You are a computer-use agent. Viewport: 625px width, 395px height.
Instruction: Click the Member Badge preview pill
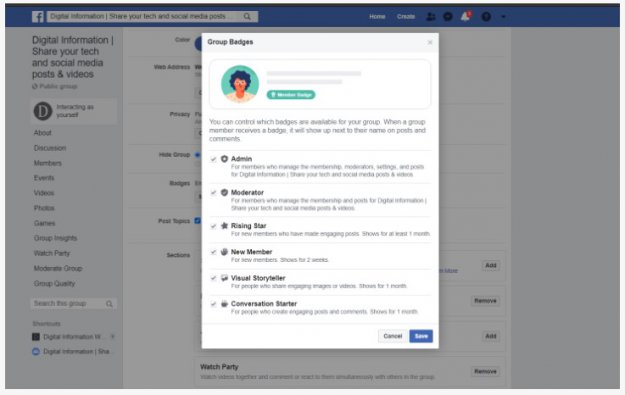(x=291, y=95)
